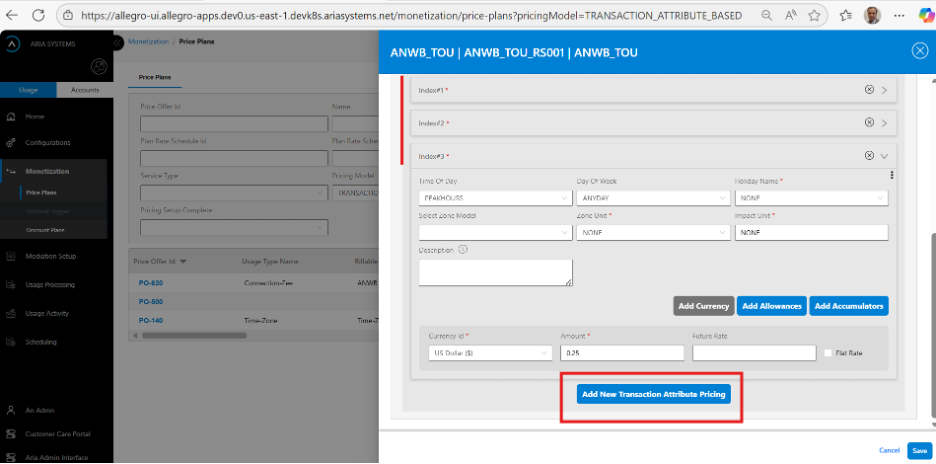Click the Description info icon

click(x=463, y=250)
